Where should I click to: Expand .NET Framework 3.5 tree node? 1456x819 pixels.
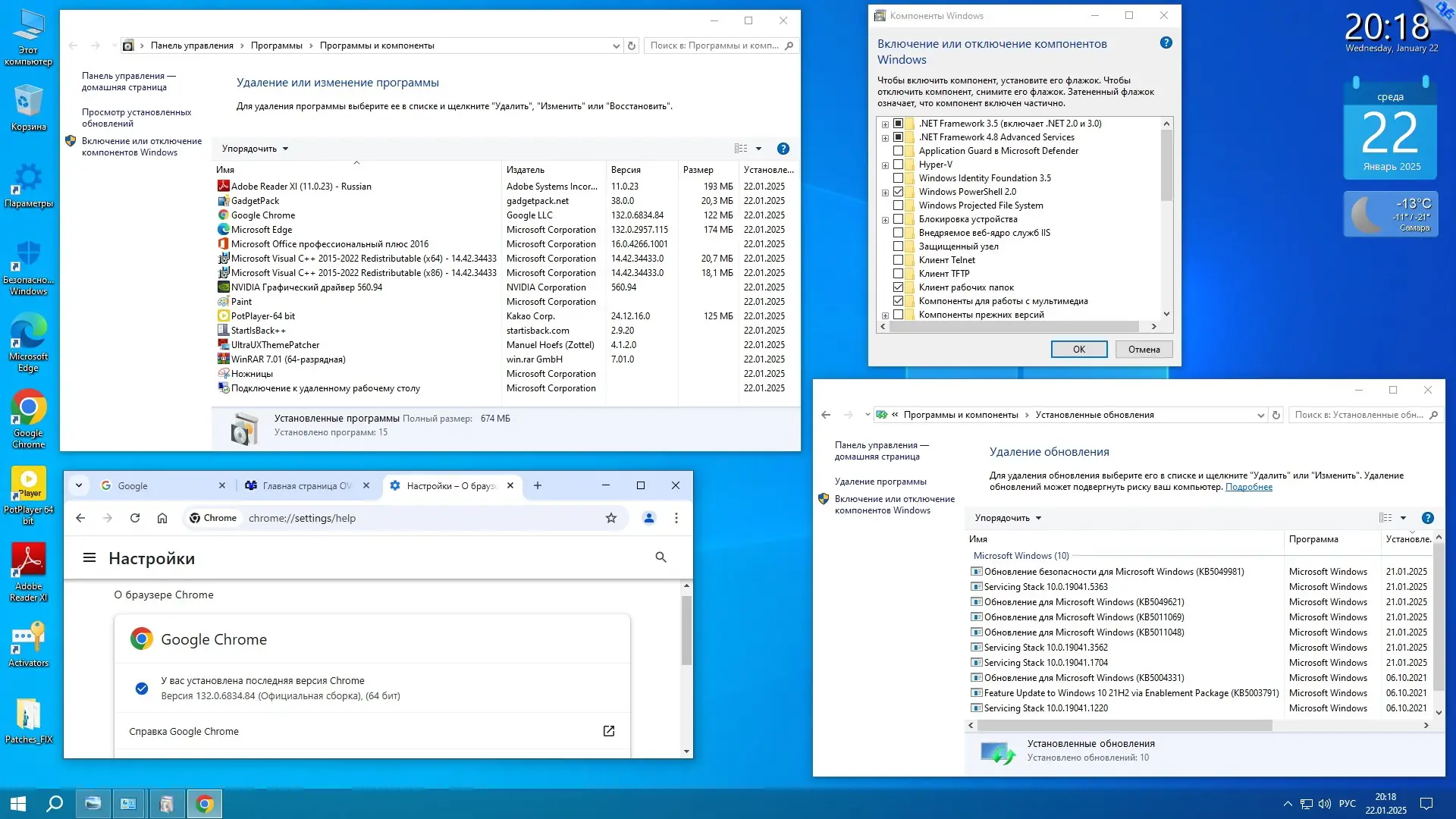(885, 124)
